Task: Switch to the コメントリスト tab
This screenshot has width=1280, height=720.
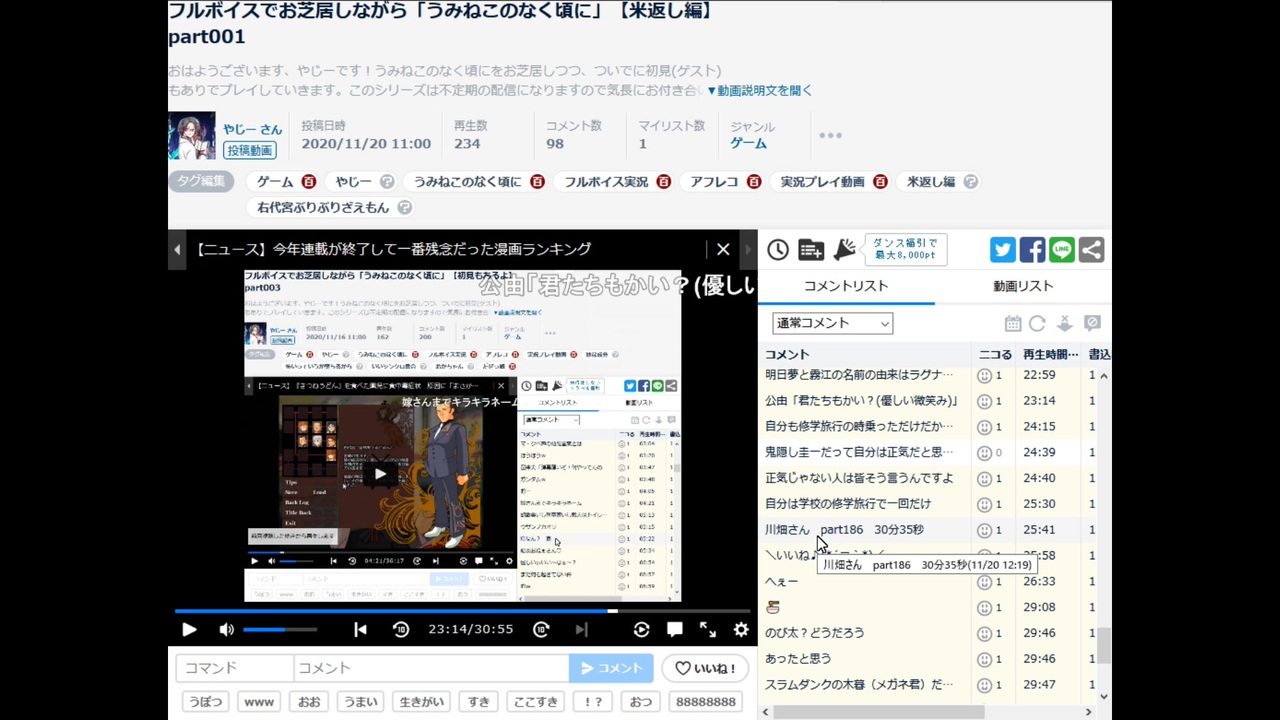Action: (846, 286)
